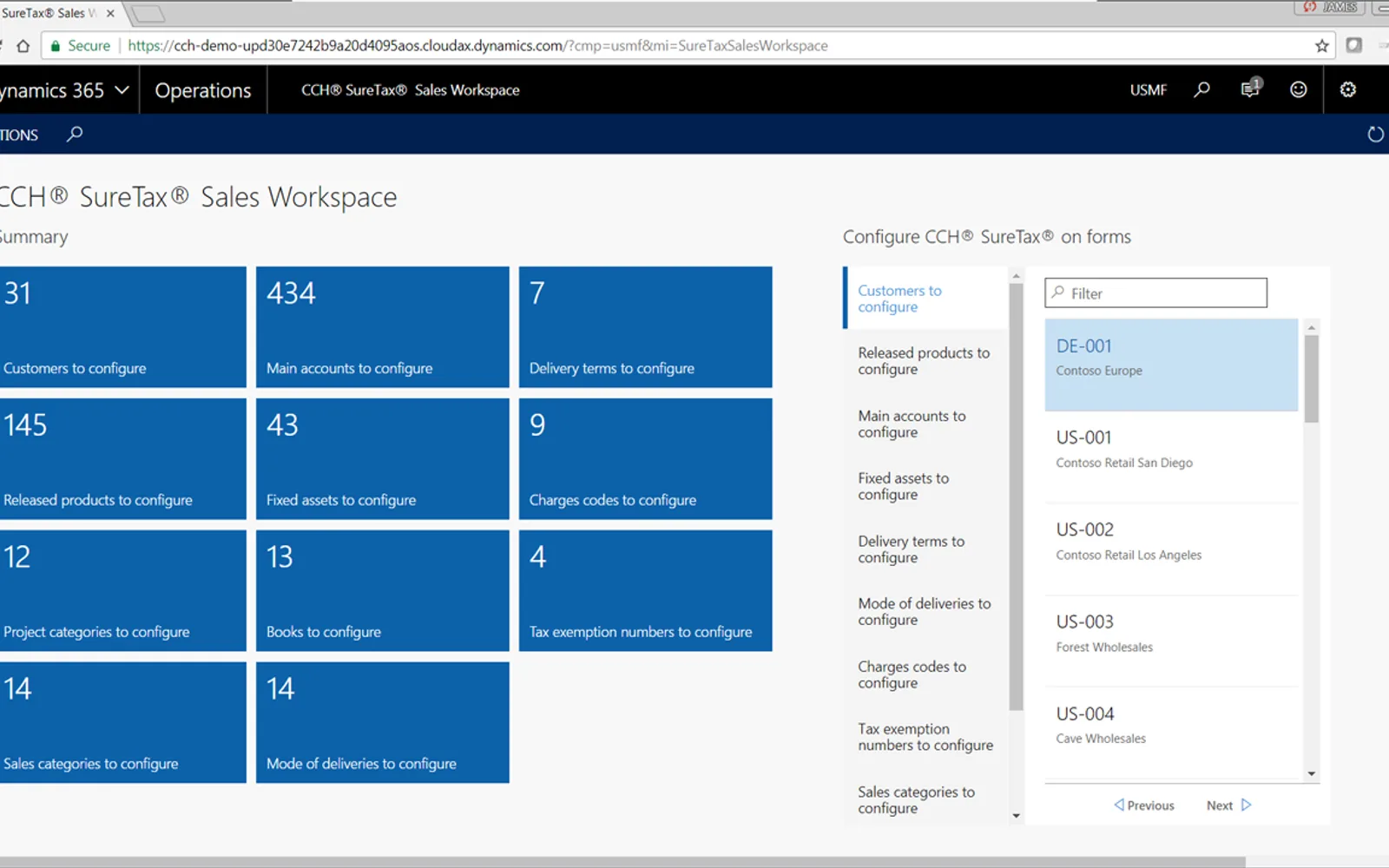Open the 9 Charges codes tile
This screenshot has width=1389, height=868.
[x=645, y=459]
